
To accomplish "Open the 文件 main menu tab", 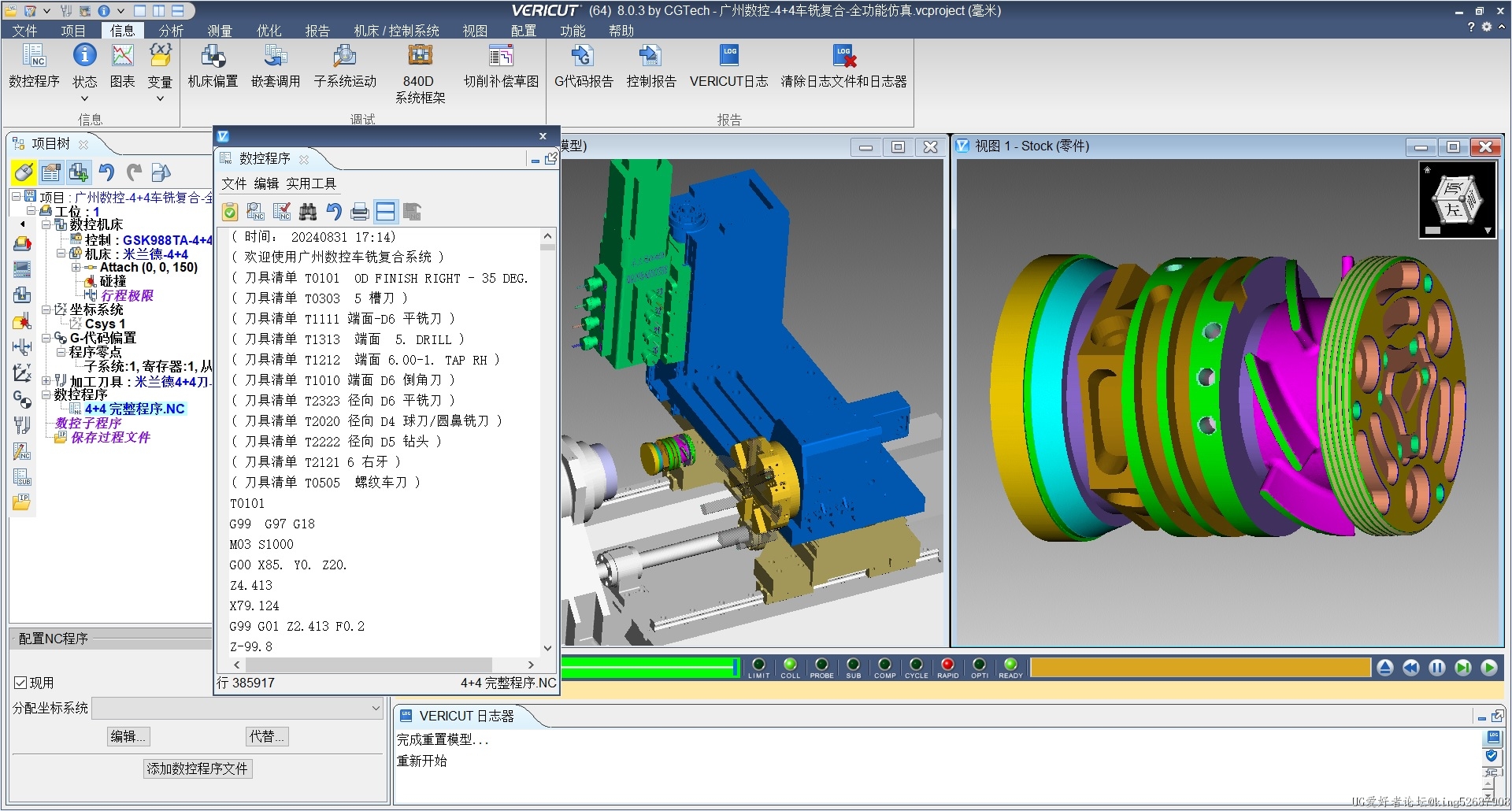I will [x=24, y=31].
